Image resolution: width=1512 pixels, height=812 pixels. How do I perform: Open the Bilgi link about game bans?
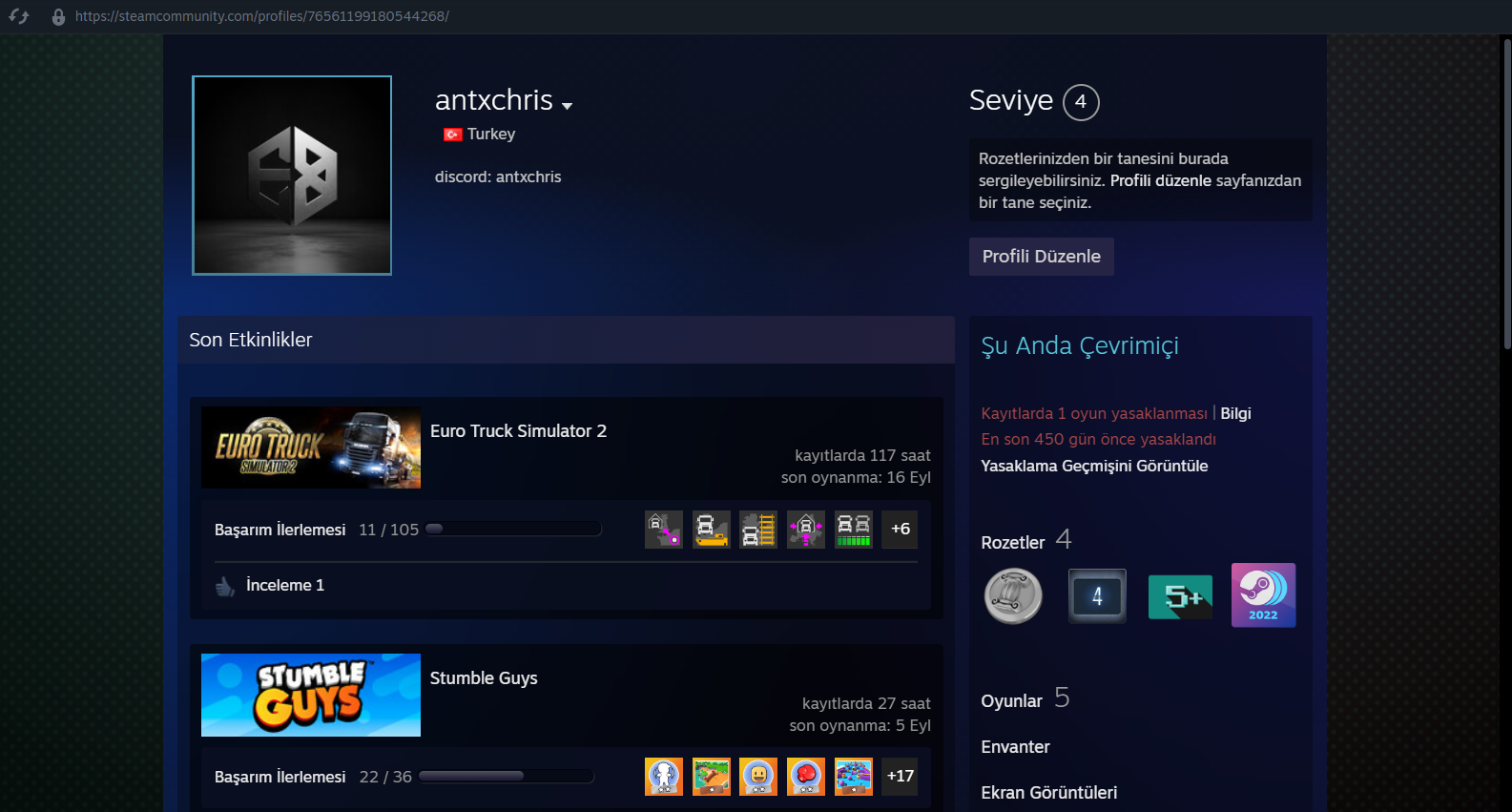1236,413
